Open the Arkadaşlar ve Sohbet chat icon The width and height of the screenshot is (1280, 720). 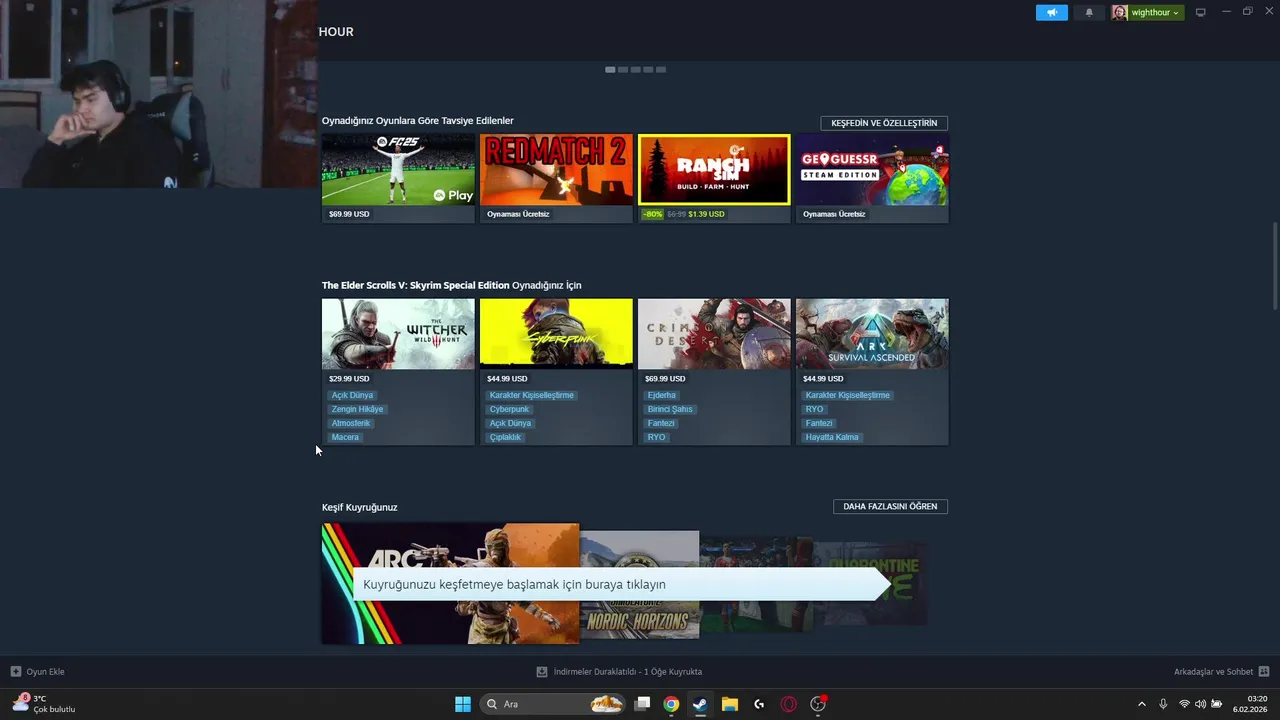tap(1264, 672)
